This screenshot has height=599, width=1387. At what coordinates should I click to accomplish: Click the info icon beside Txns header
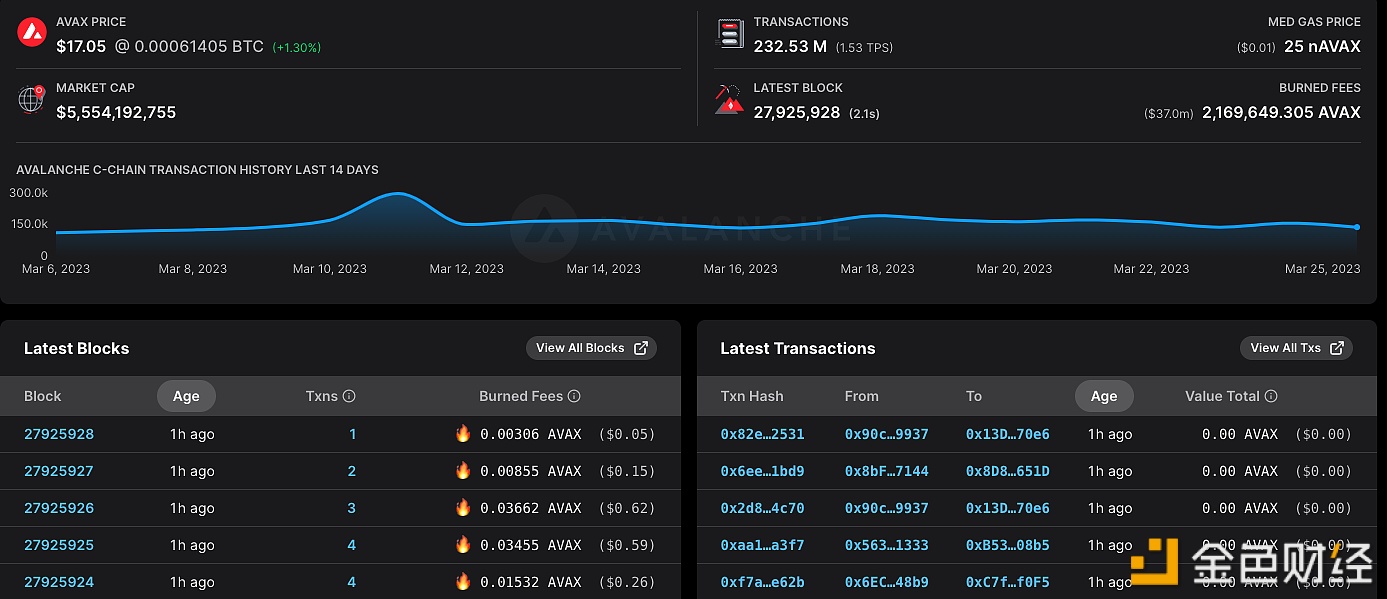tap(349, 396)
